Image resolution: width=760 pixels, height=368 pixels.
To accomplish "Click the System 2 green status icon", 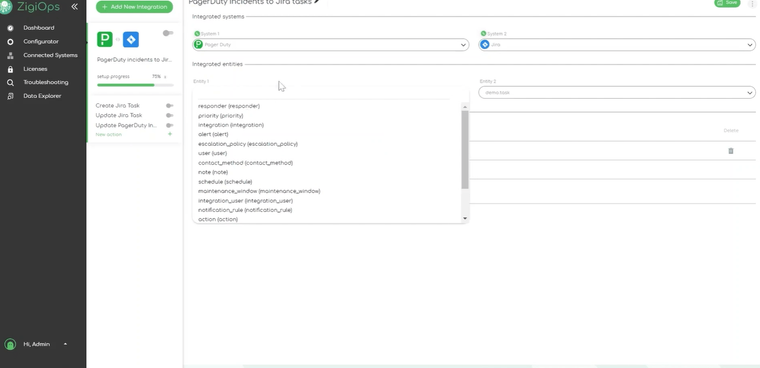I will (483, 33).
